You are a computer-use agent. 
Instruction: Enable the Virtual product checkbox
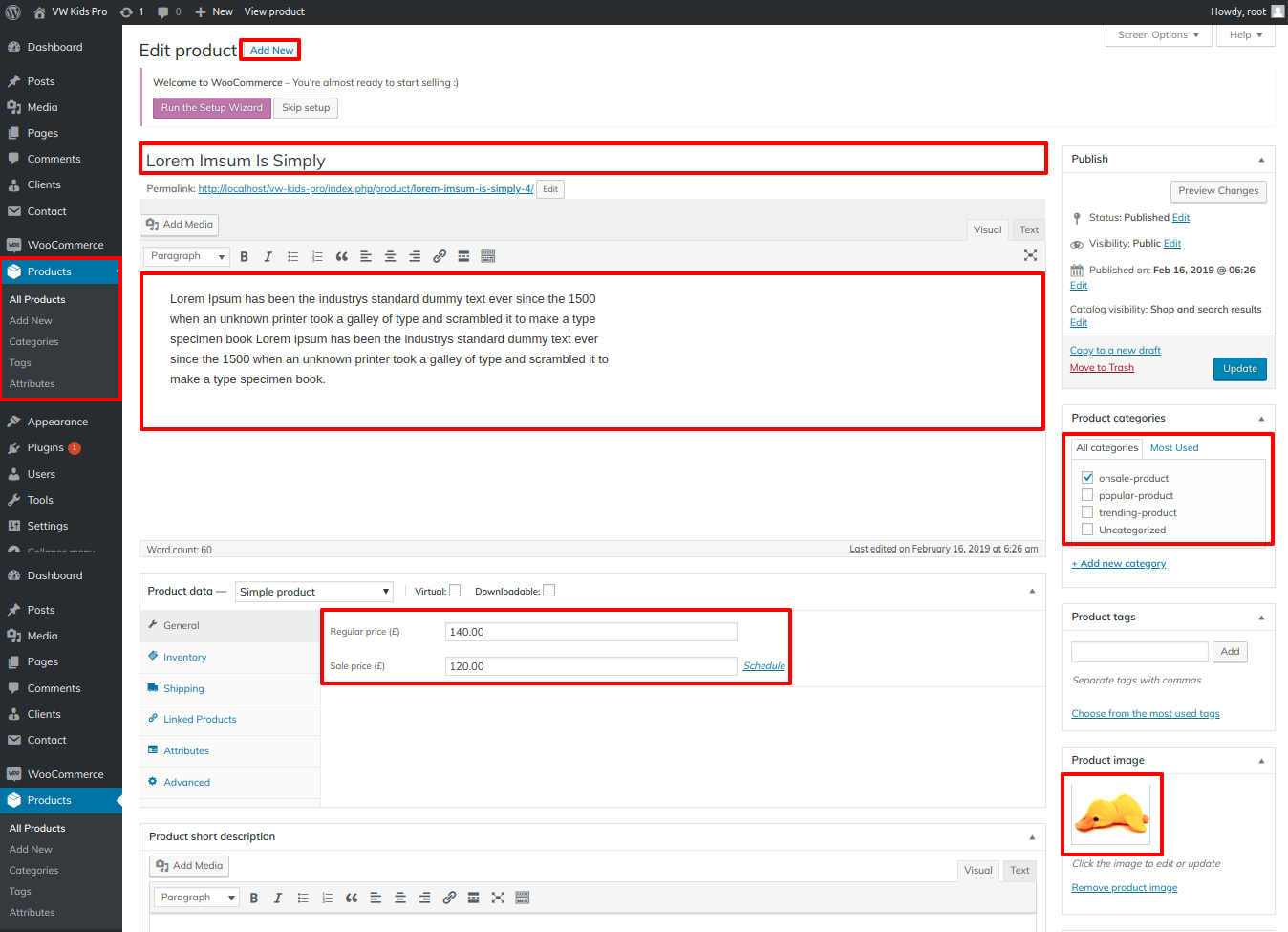(455, 591)
